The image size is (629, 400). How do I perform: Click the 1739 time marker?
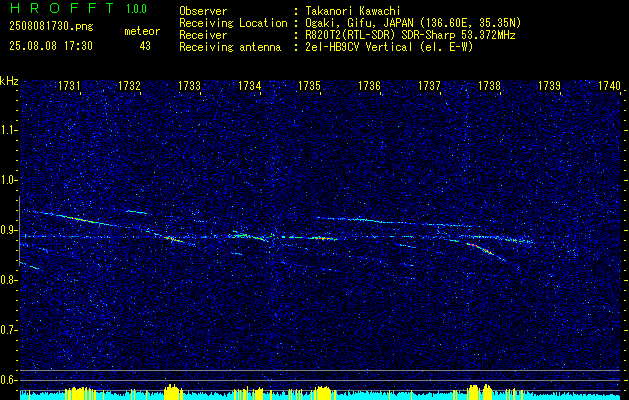click(549, 85)
